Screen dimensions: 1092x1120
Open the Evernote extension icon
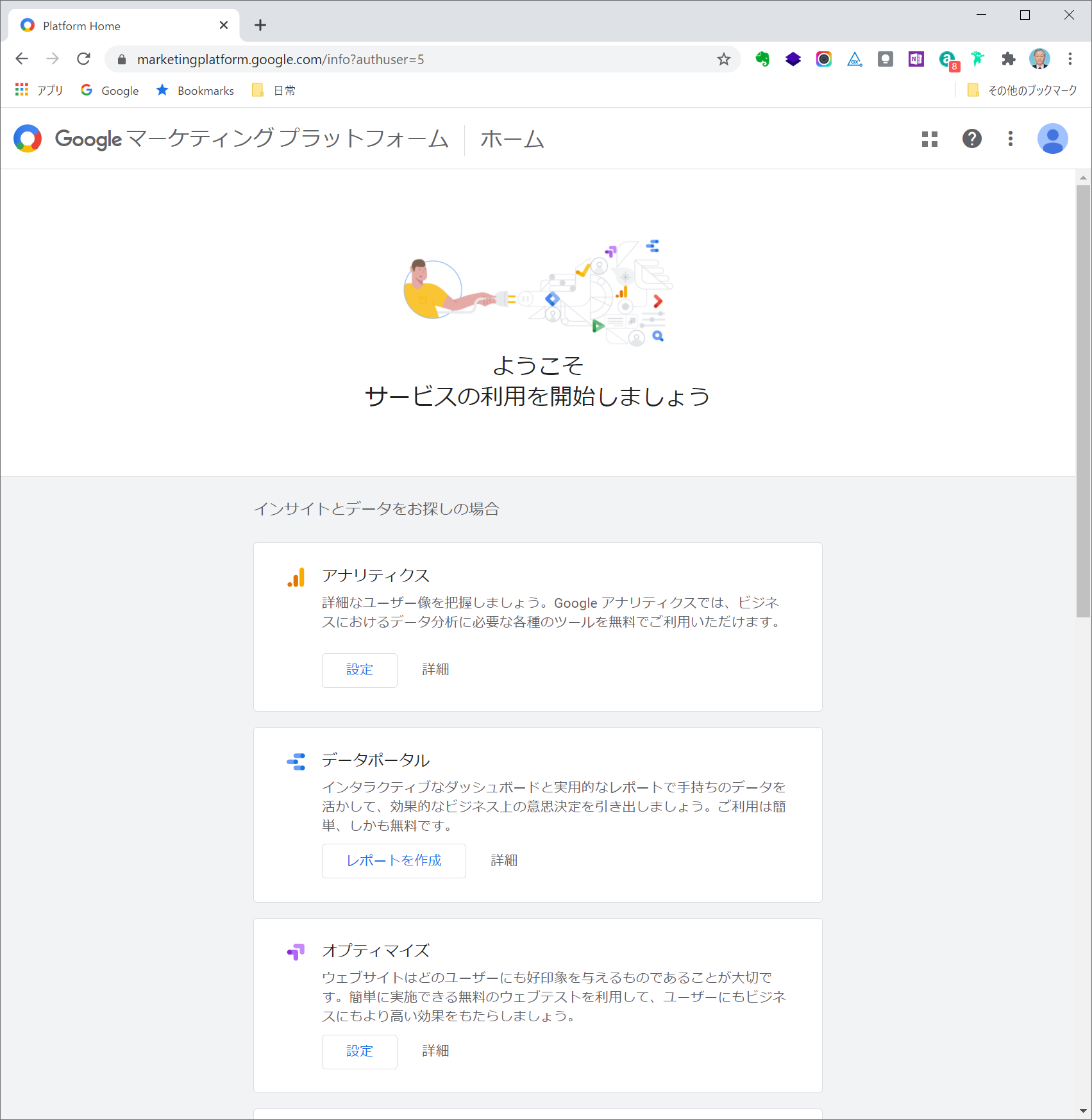pyautogui.click(x=762, y=60)
